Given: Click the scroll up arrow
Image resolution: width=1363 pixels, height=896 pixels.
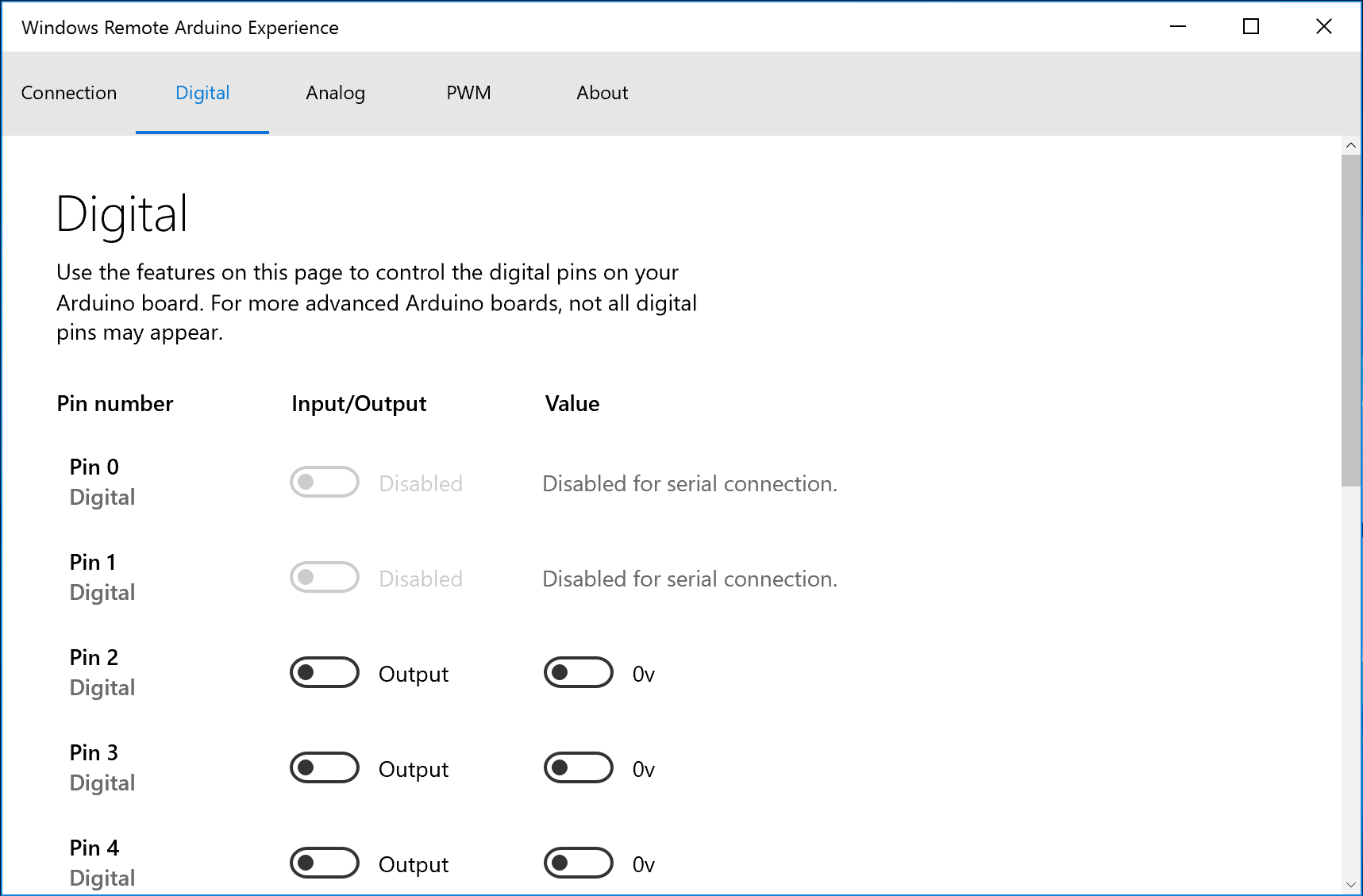Looking at the screenshot, I should 1351,146.
